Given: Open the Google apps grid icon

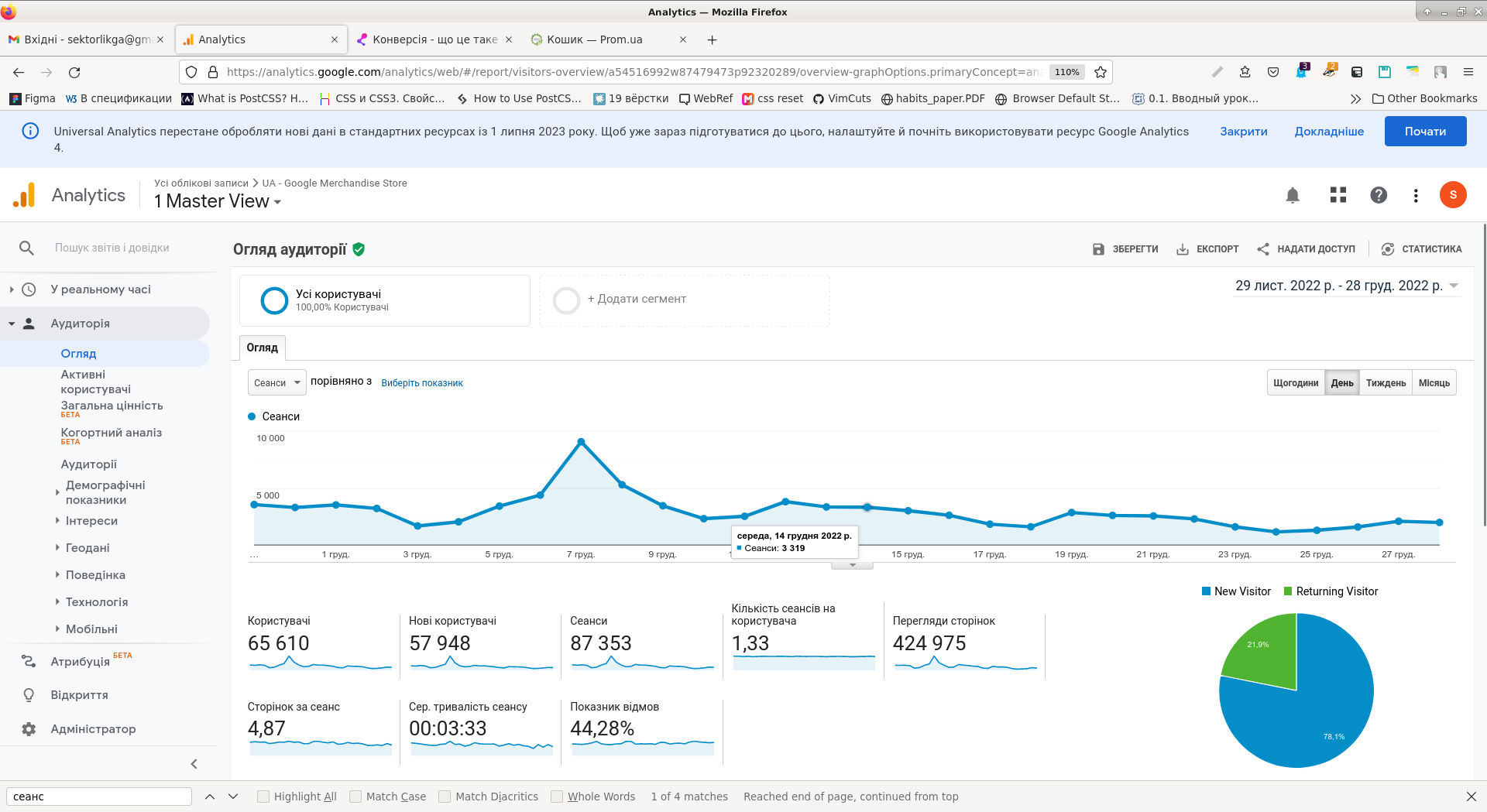Looking at the screenshot, I should coord(1338,195).
